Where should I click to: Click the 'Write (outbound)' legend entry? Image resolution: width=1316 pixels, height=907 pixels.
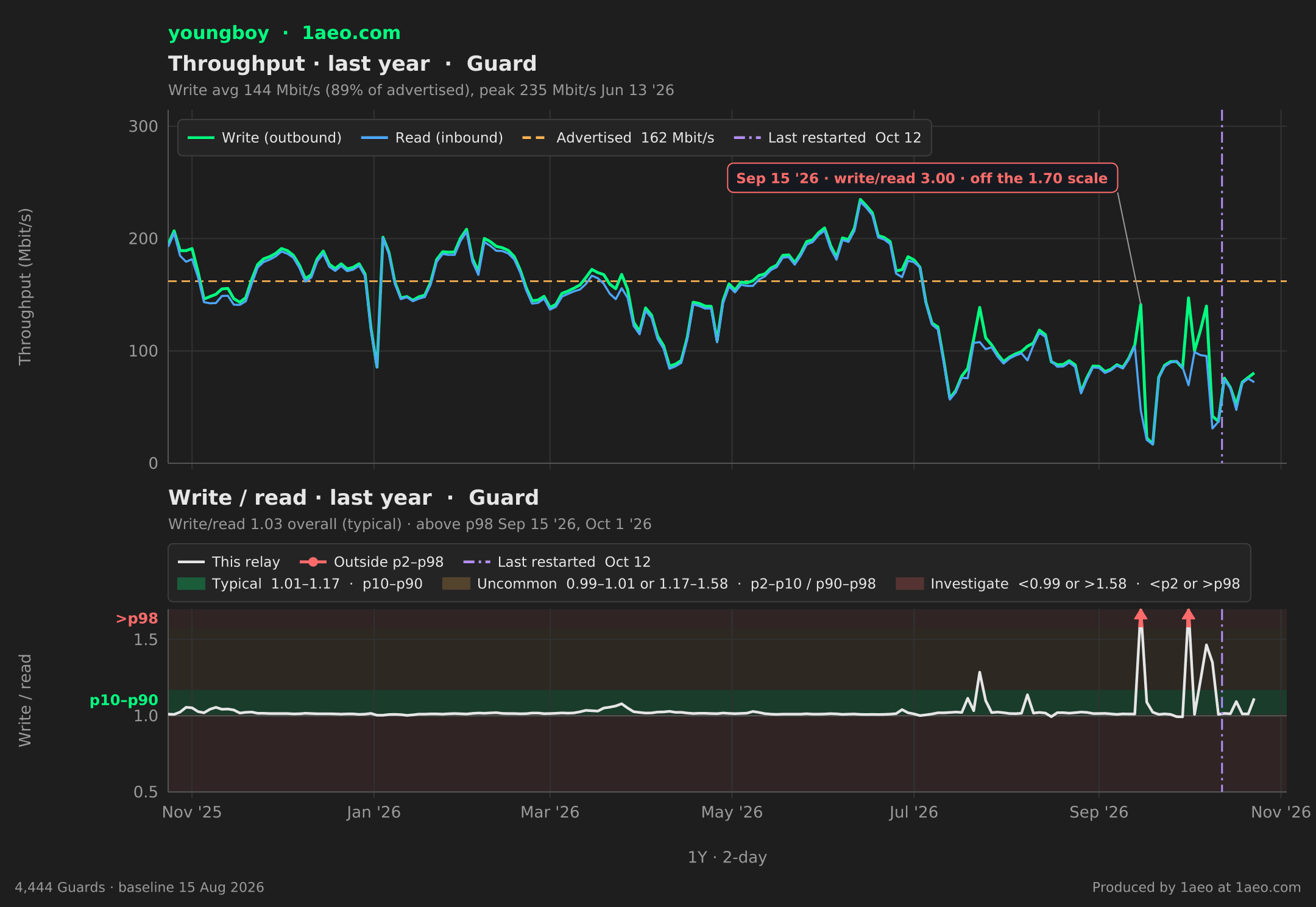(264, 138)
